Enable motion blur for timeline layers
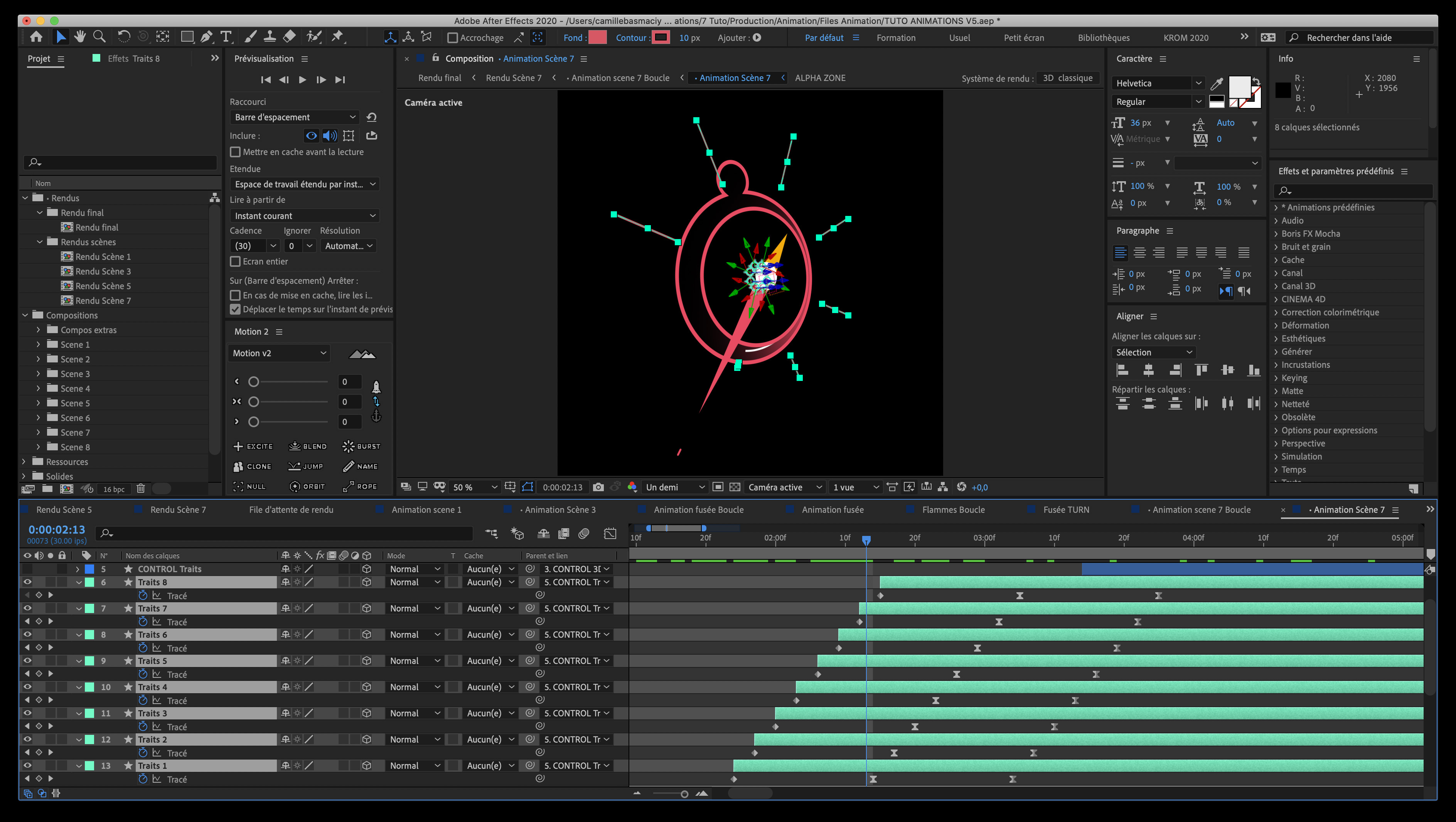 [x=584, y=533]
